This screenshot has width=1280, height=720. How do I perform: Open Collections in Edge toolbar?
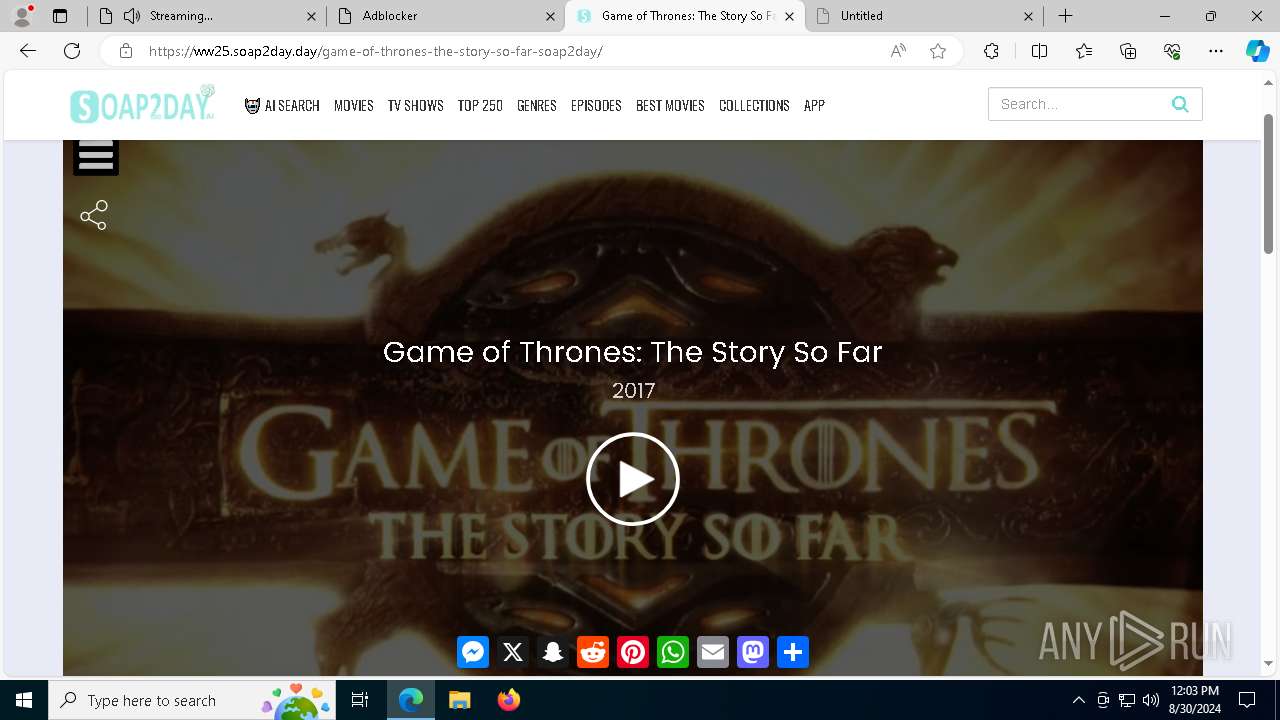click(x=1128, y=51)
